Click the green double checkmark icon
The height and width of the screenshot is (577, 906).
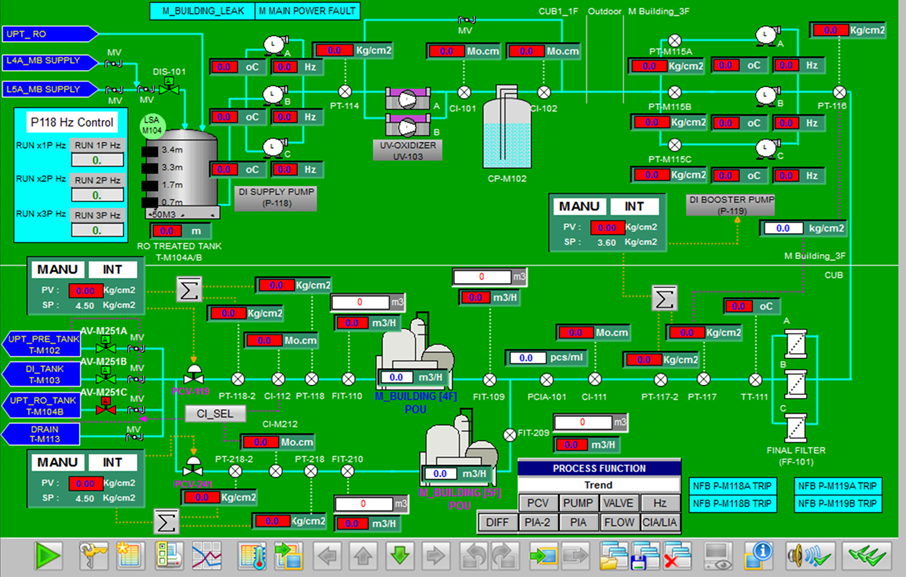(860, 555)
